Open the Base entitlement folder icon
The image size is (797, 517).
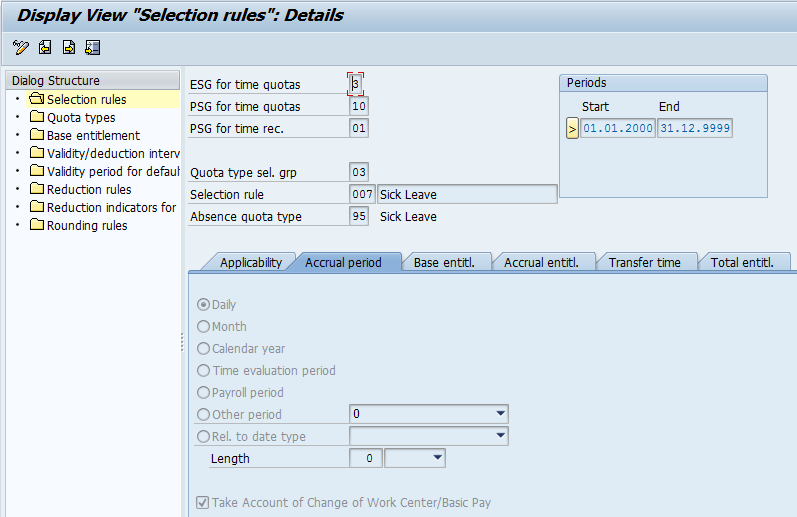[x=37, y=136]
